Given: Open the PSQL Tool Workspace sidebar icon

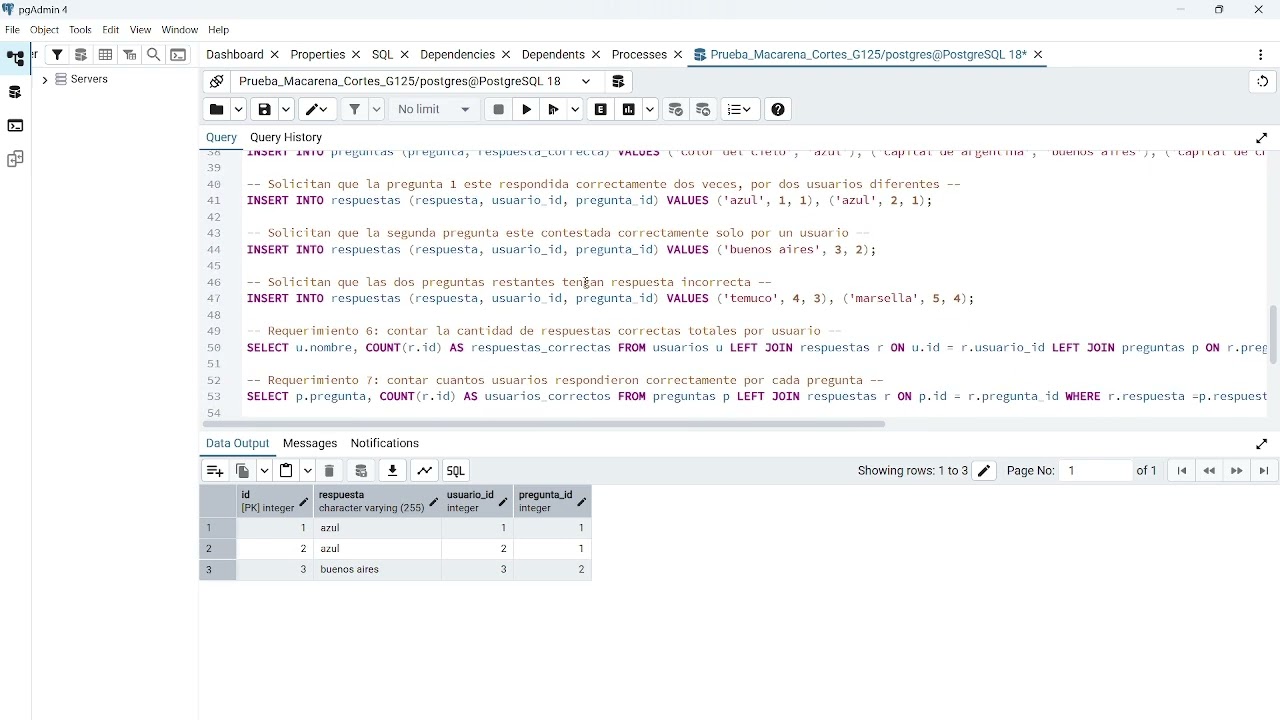Looking at the screenshot, I should click(x=15, y=126).
